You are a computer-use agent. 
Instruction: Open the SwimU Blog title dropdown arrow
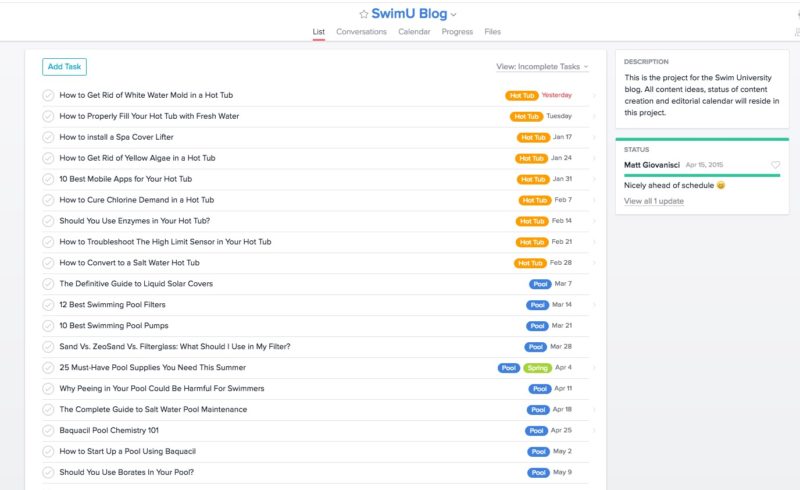(454, 15)
